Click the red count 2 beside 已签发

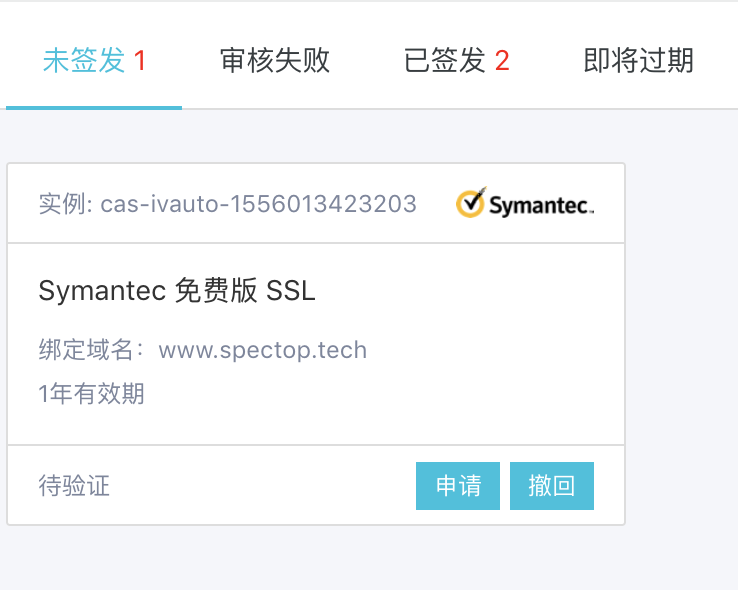502,61
